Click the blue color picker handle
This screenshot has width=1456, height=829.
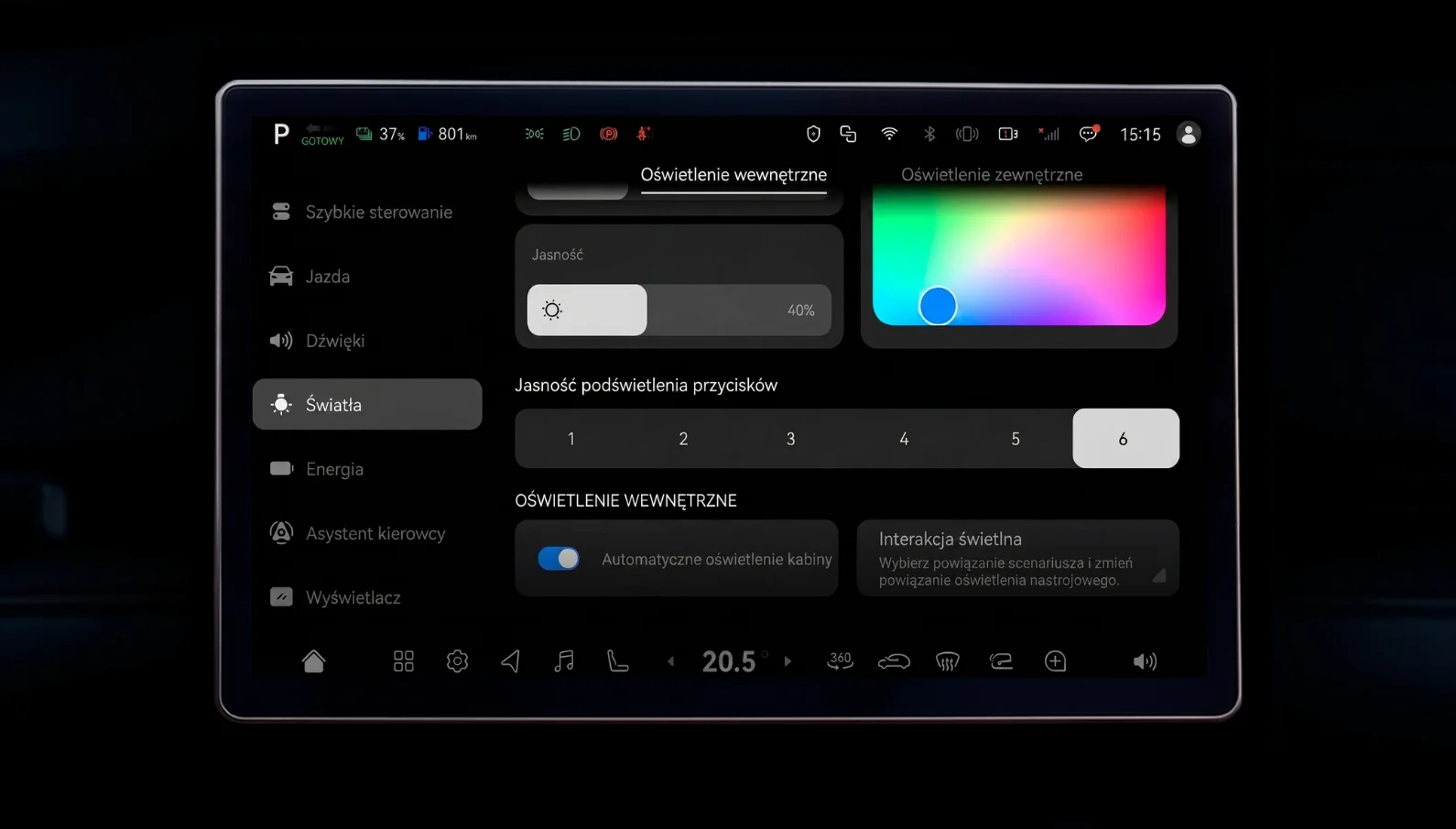coord(938,306)
